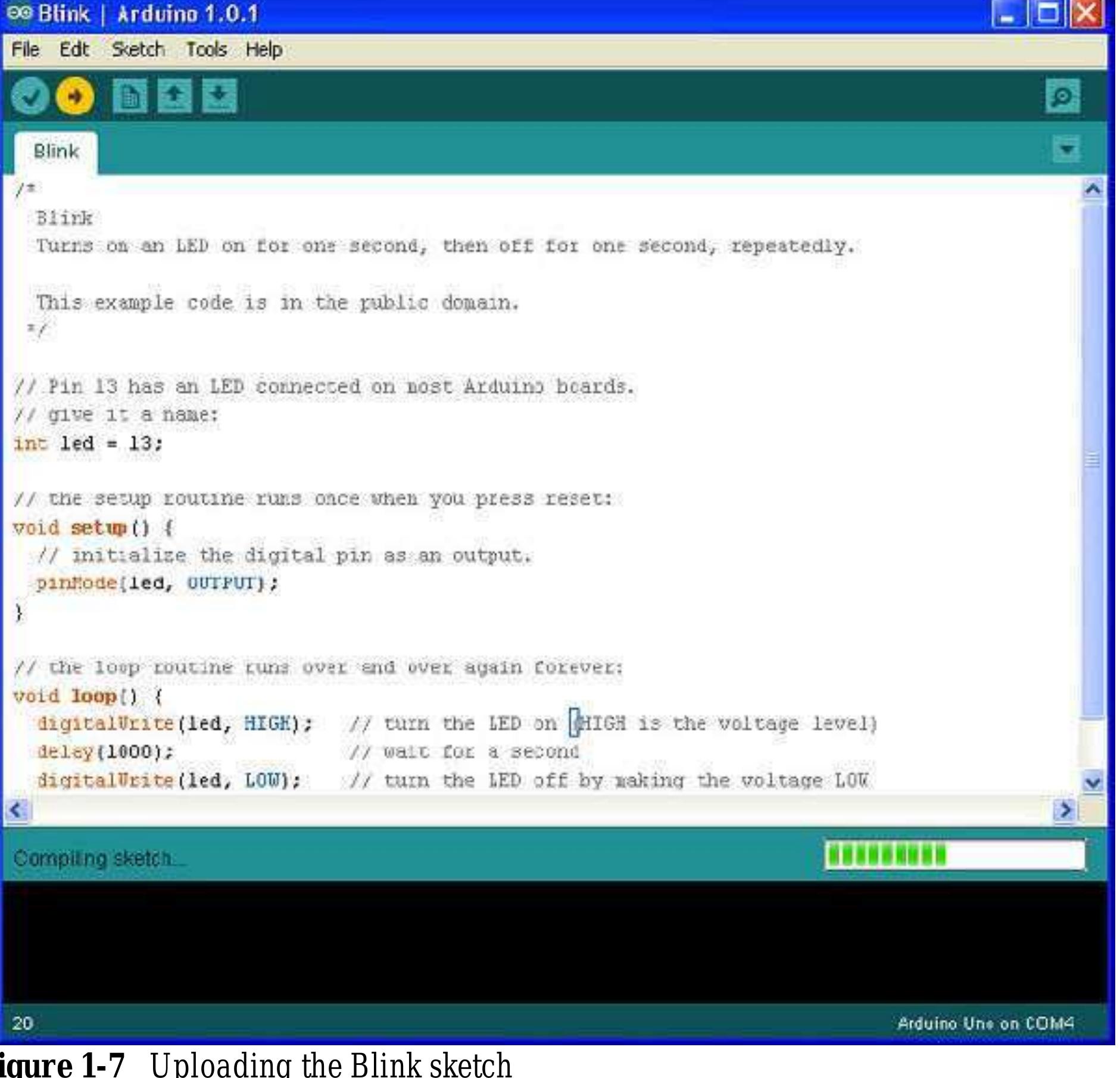Open the Tools menu
This screenshot has width=1120, height=1078.
click(206, 49)
